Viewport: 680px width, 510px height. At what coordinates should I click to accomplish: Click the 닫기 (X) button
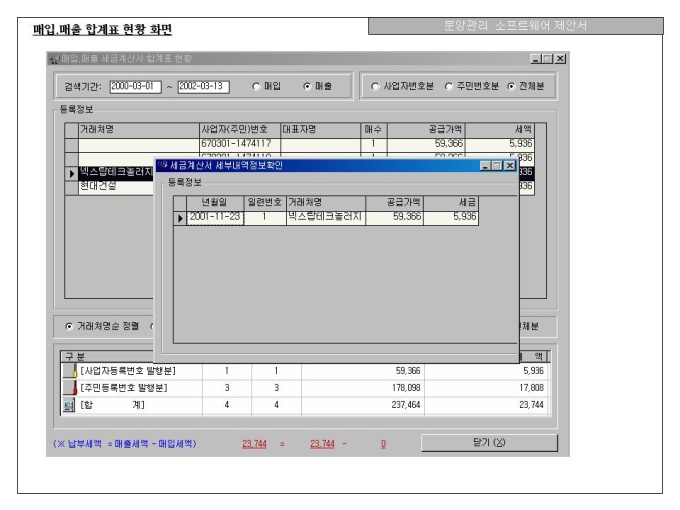[489, 443]
